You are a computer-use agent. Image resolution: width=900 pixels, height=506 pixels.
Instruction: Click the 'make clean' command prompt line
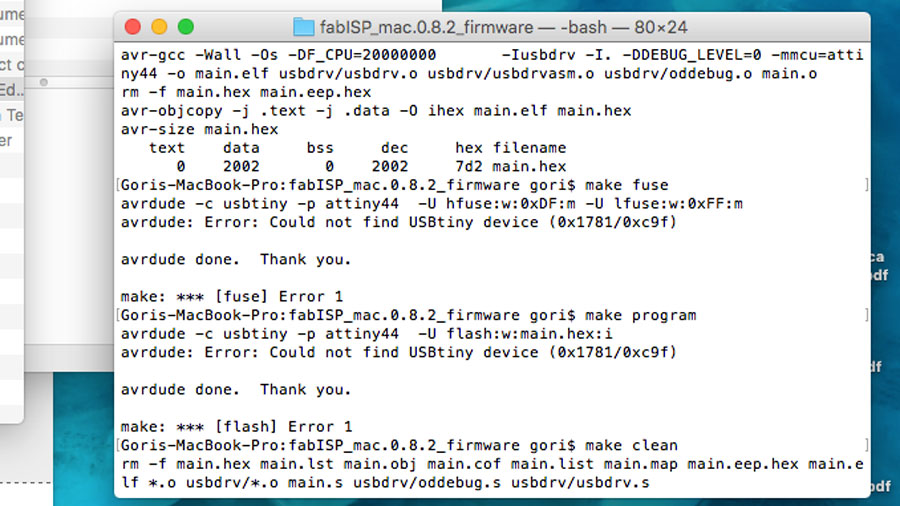pyautogui.click(x=399, y=446)
